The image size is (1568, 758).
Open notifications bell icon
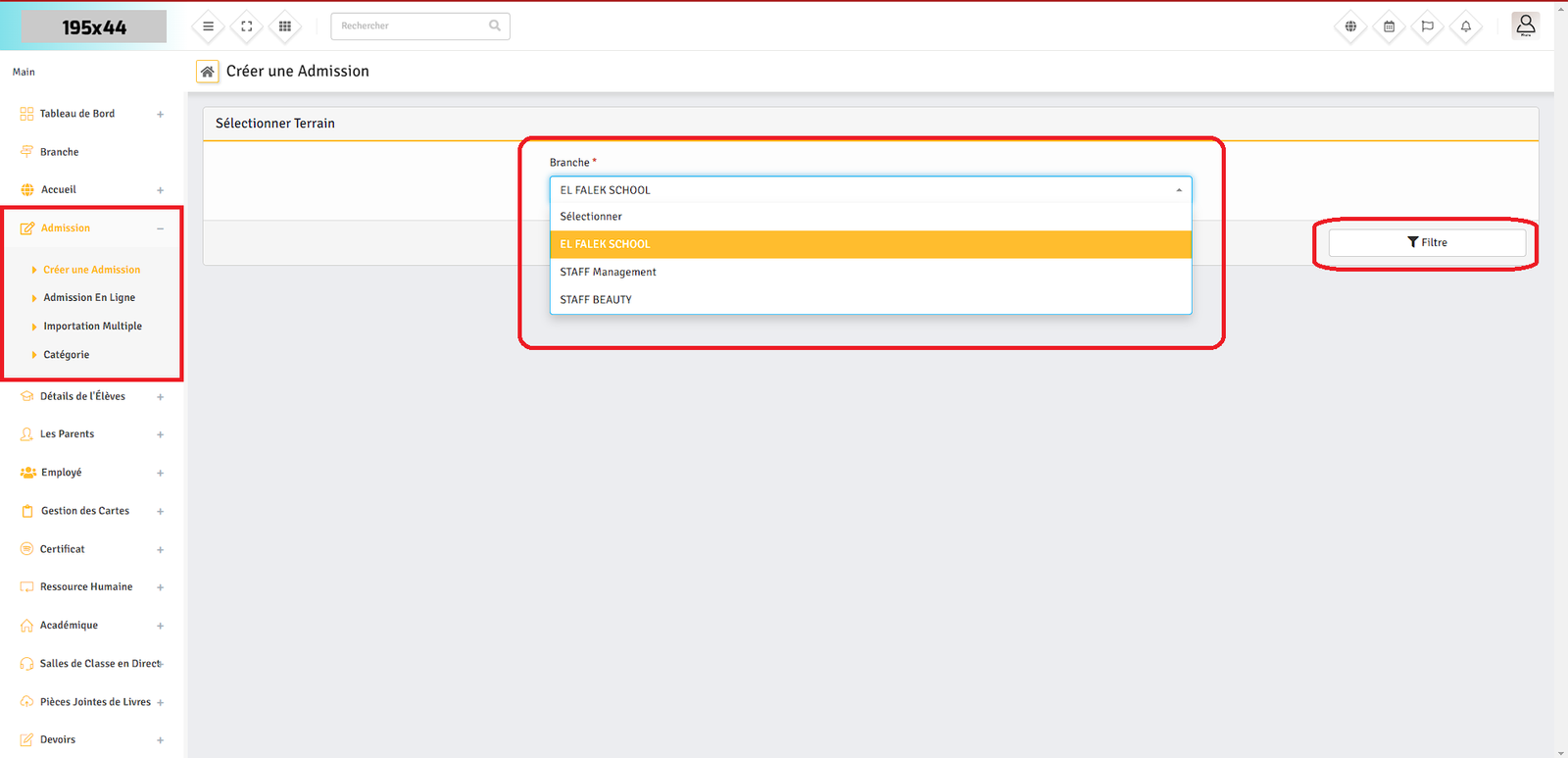[x=1466, y=26]
